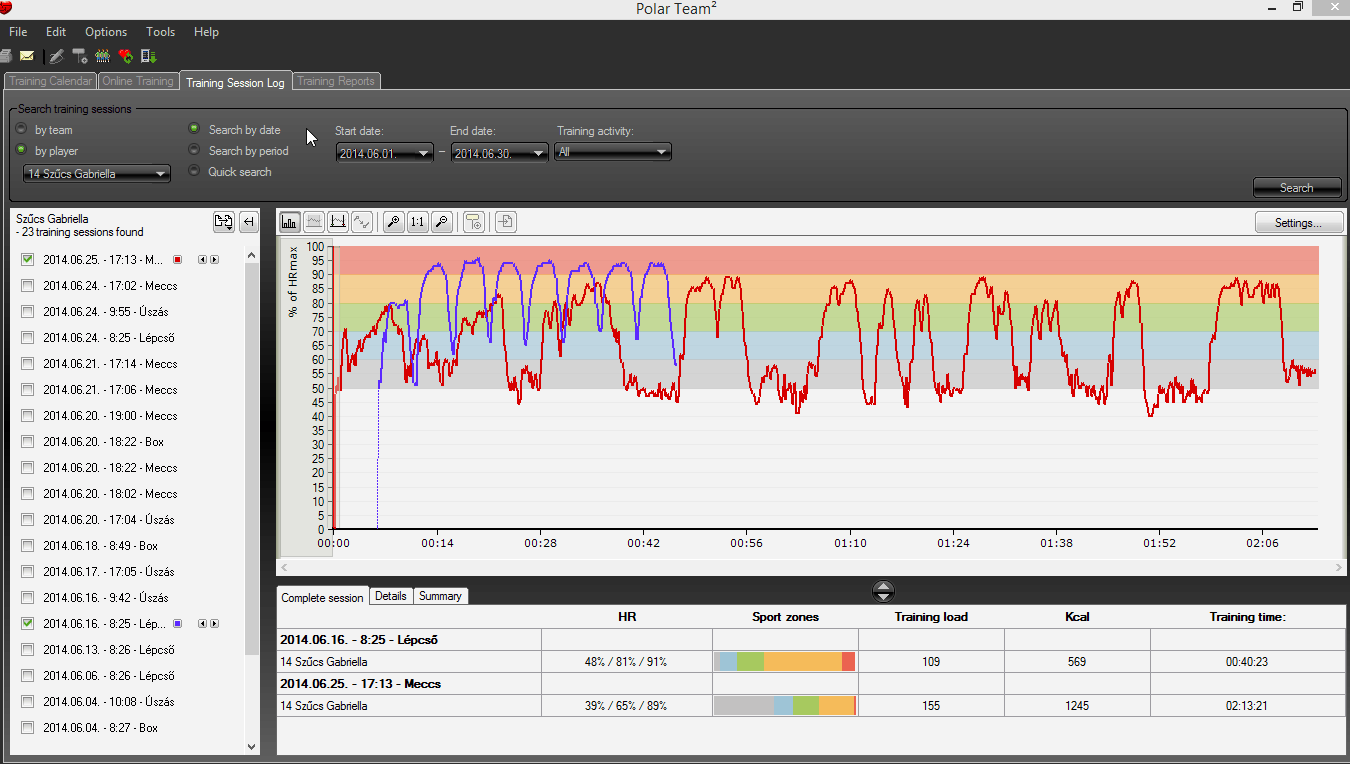Image resolution: width=1350 pixels, height=764 pixels.
Task: Reset graph zoom to 1:1
Action: 418,222
